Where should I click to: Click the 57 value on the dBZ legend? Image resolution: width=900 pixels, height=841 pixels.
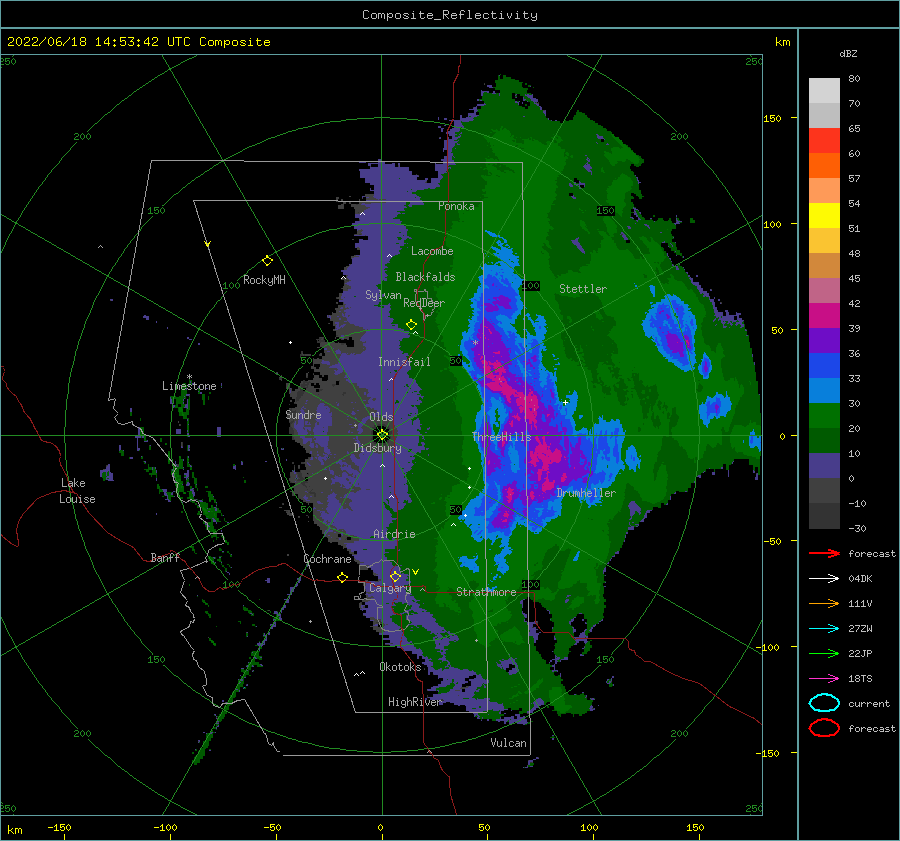[x=854, y=179]
